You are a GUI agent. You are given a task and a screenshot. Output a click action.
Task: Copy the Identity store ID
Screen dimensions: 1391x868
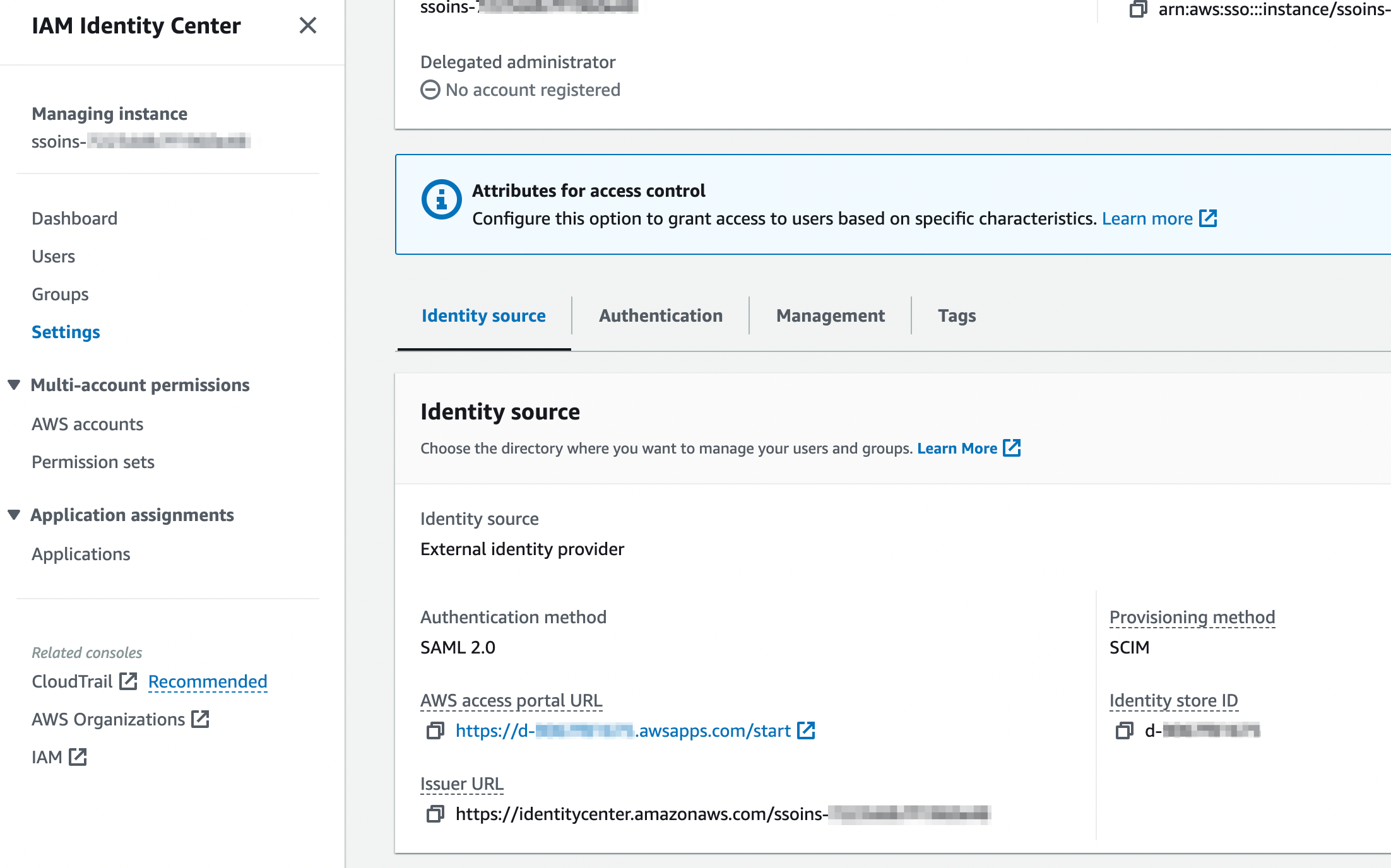pos(1124,730)
